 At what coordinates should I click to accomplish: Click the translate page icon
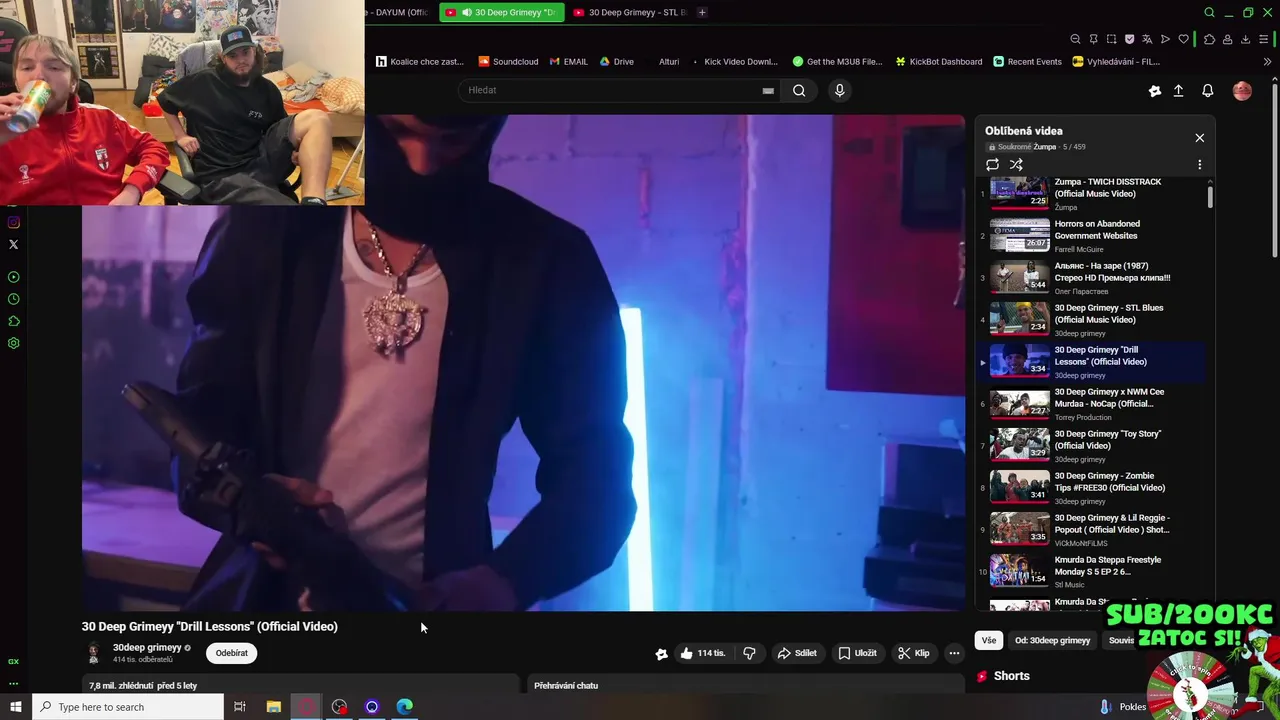pos(1147,39)
